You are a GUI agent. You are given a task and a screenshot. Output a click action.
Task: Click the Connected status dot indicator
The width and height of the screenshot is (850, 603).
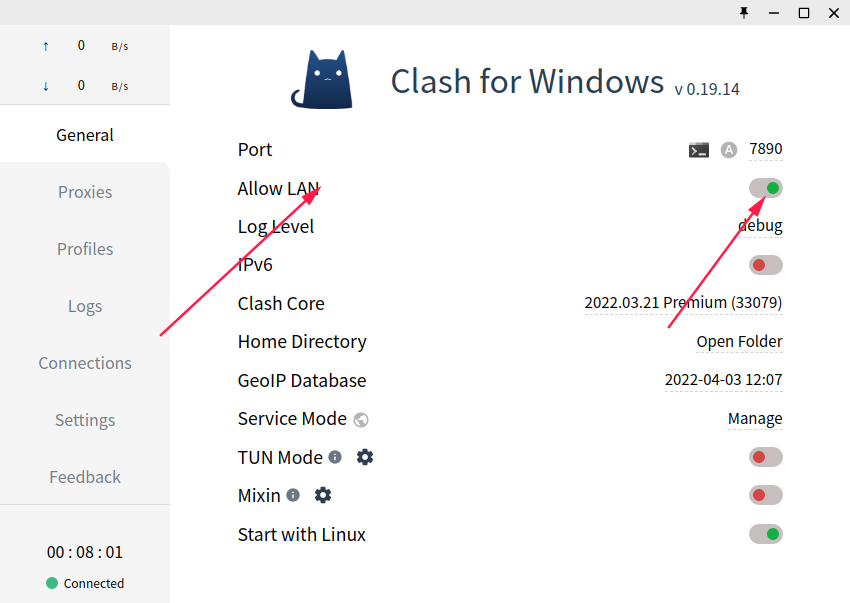click(49, 583)
